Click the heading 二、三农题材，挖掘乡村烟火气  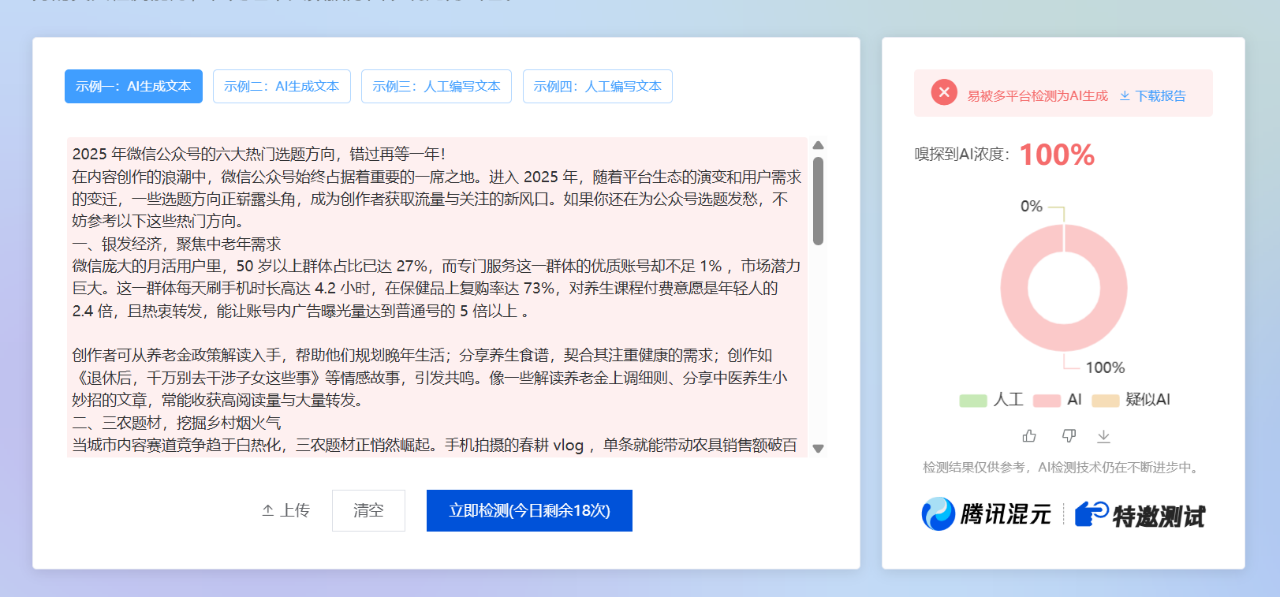(x=176, y=423)
